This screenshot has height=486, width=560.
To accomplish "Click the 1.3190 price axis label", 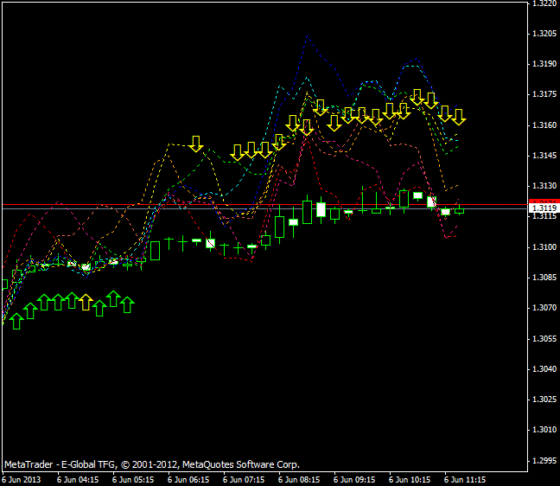I will click(x=545, y=64).
